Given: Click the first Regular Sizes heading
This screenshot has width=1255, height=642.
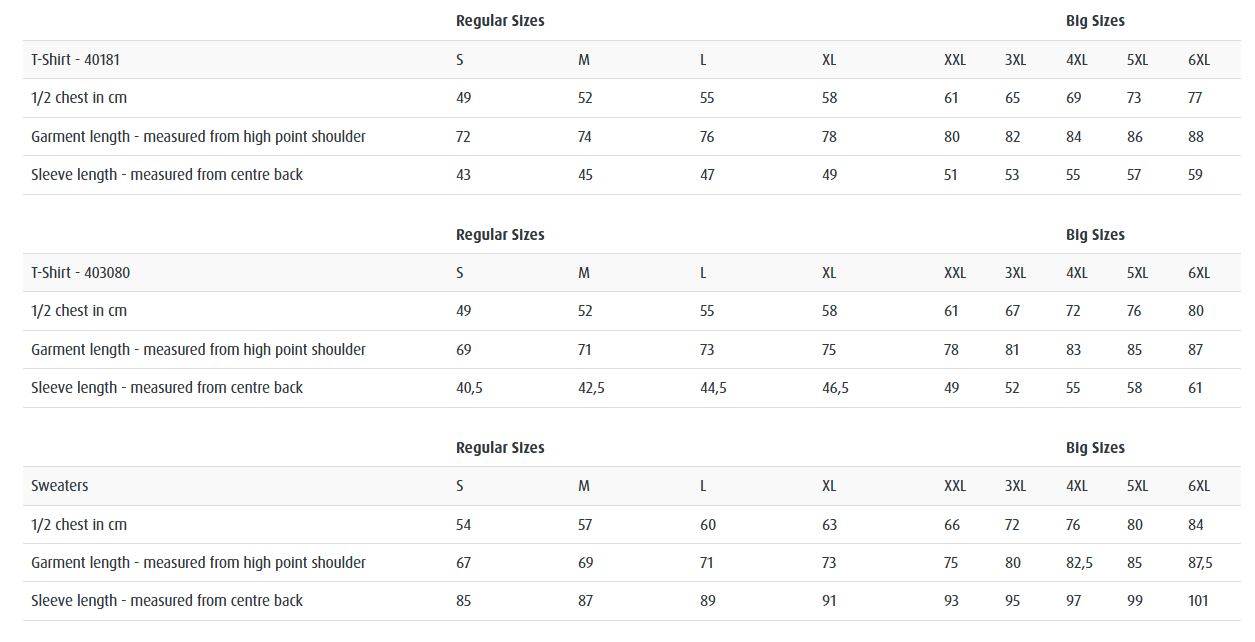Looking at the screenshot, I should 500,21.
